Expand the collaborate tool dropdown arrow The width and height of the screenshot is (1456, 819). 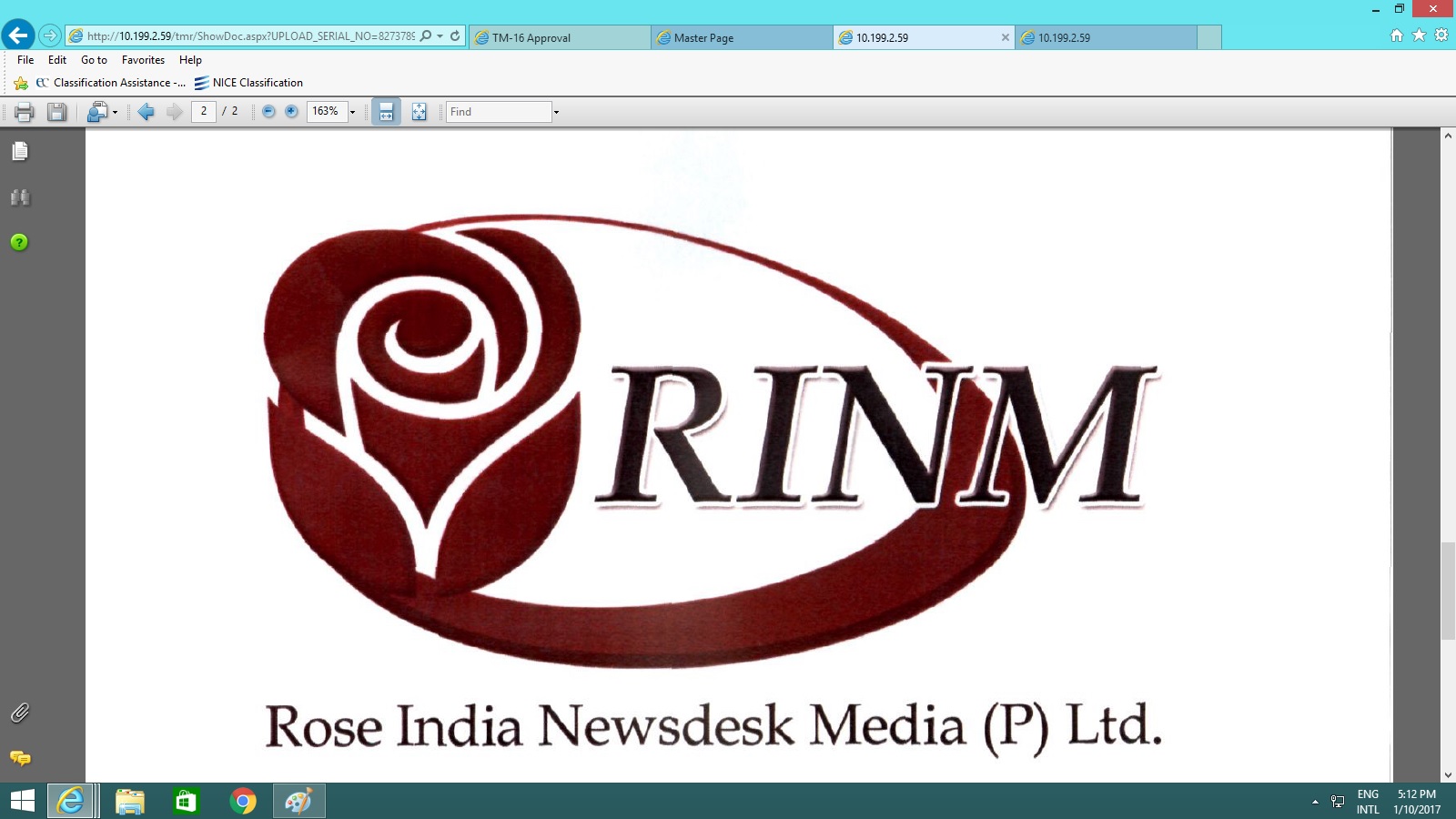click(115, 113)
